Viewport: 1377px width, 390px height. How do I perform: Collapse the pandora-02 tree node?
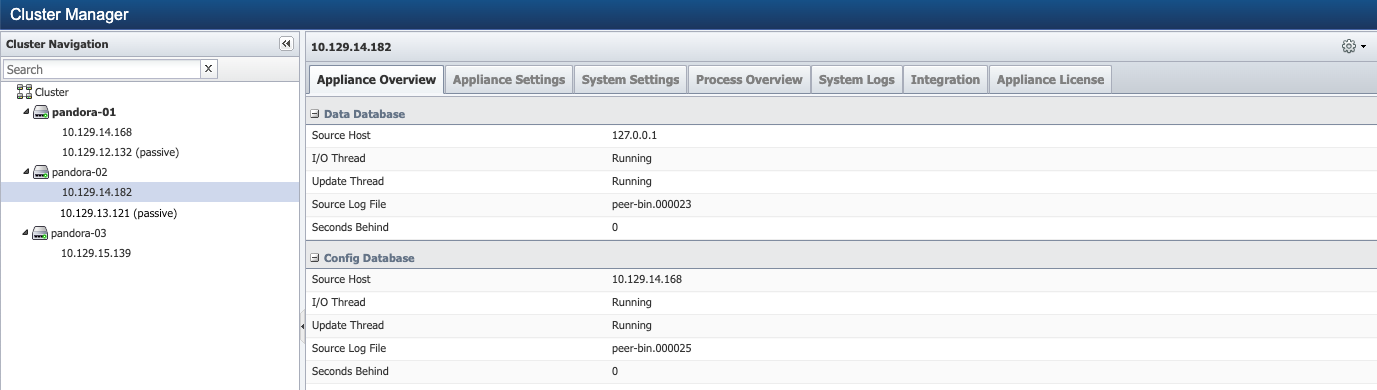(26, 172)
